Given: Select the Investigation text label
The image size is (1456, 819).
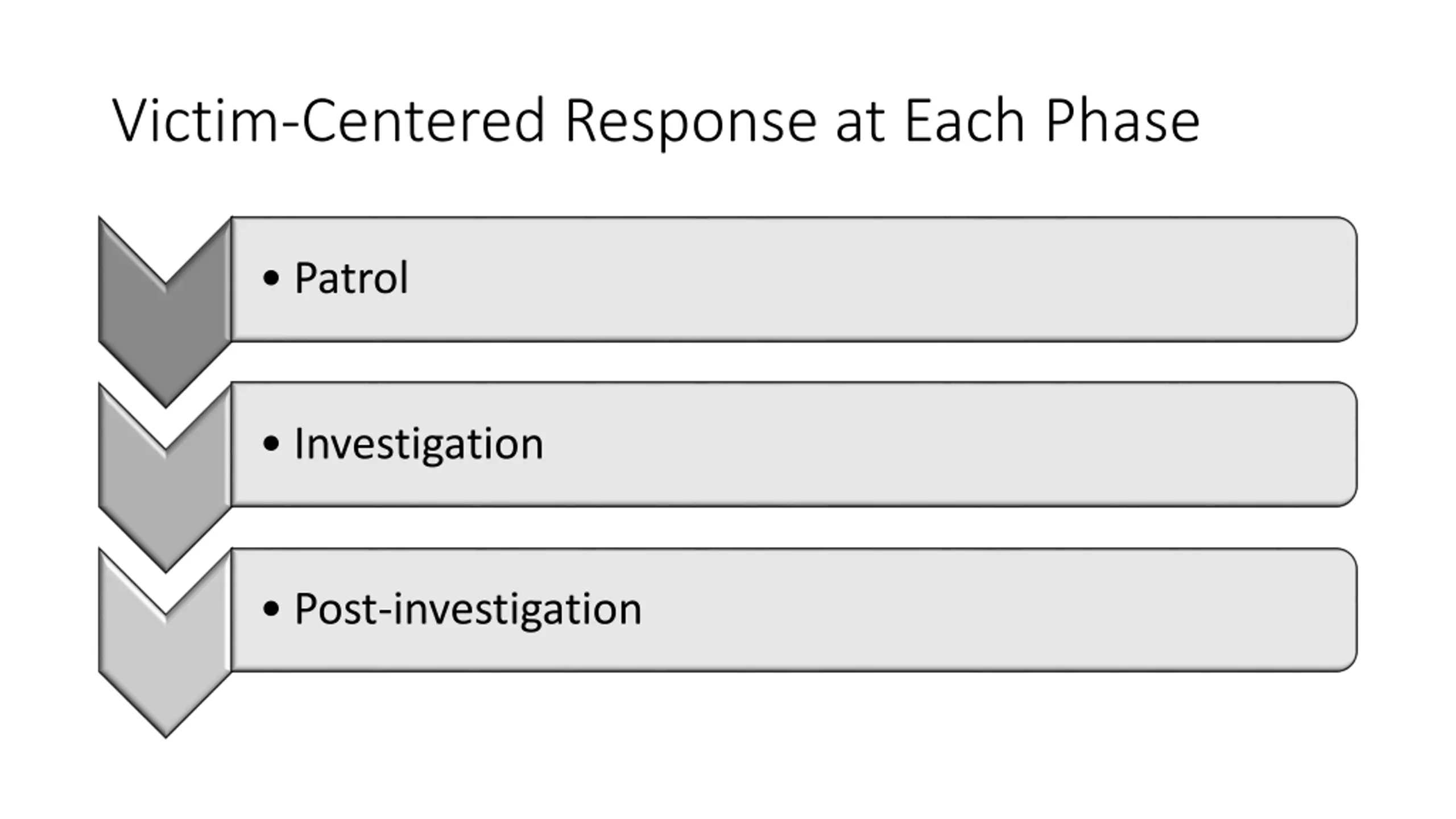Looking at the screenshot, I should pyautogui.click(x=419, y=444).
